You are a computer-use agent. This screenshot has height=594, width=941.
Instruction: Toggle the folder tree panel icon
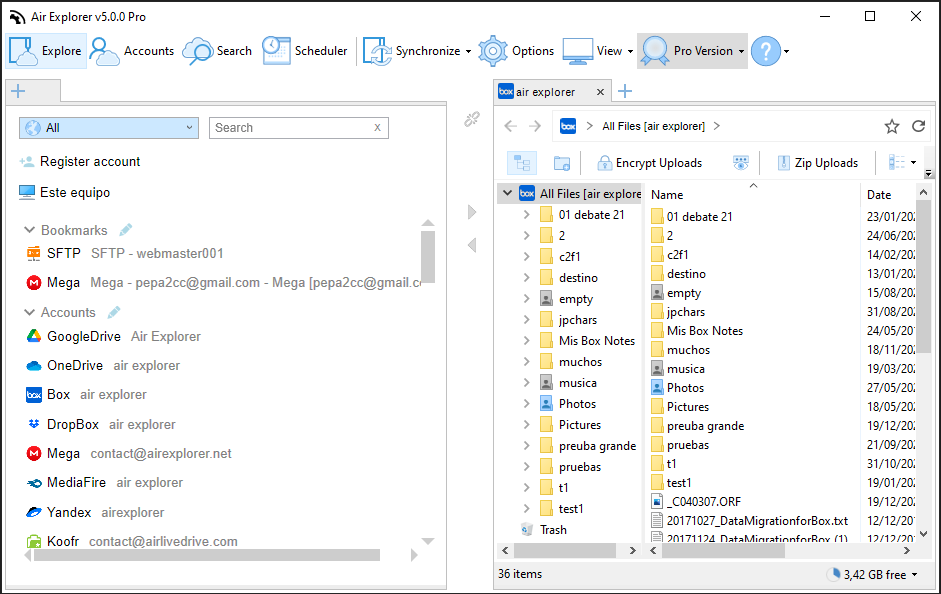(522, 163)
